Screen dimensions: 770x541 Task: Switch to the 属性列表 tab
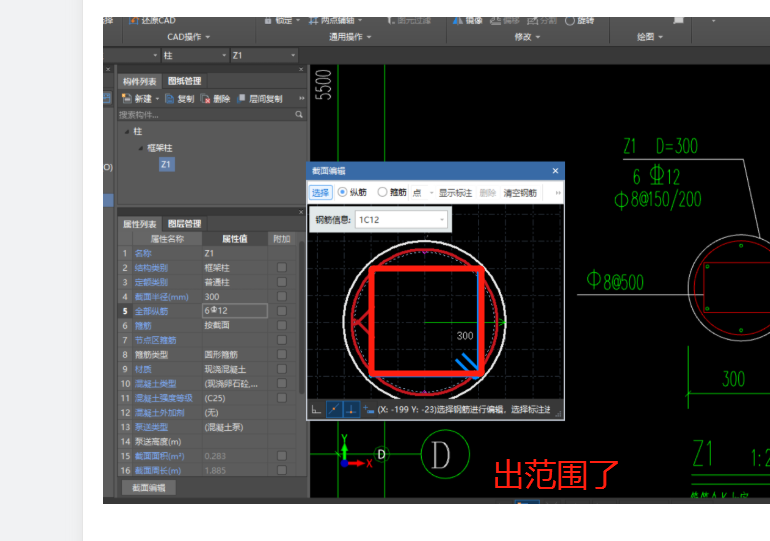(139, 224)
